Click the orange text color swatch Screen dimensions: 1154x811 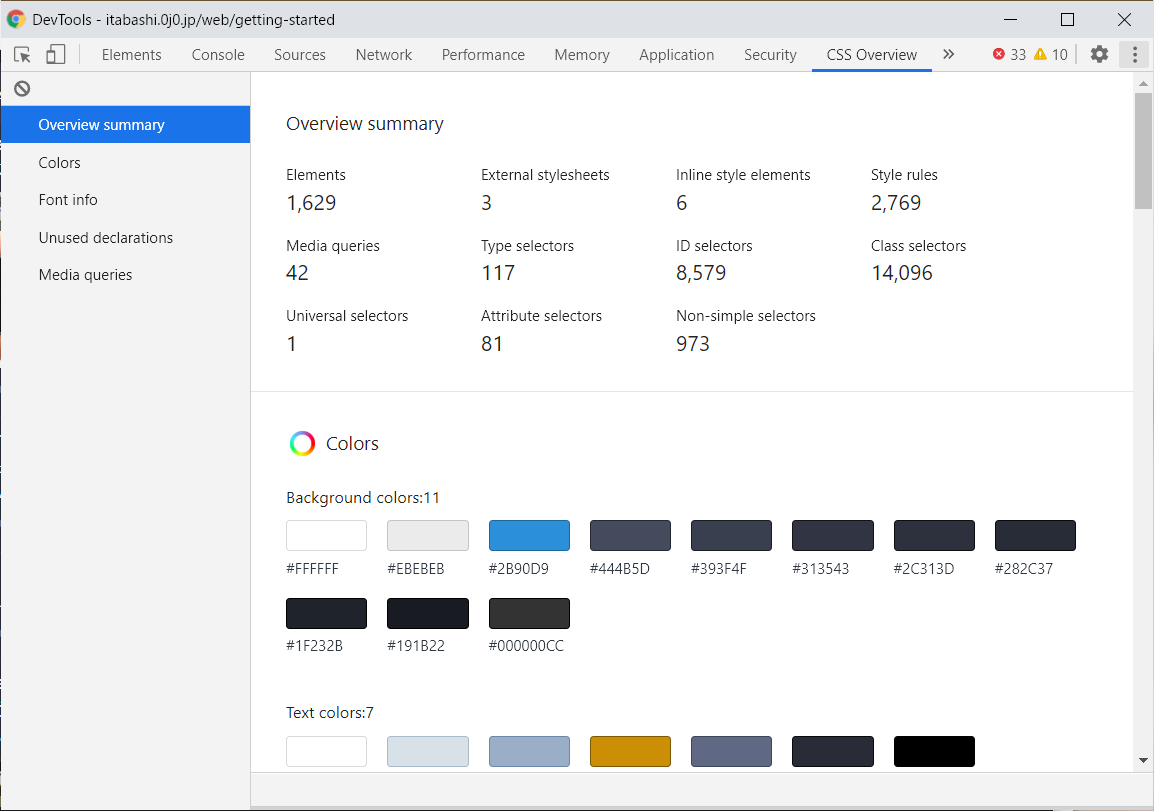click(x=630, y=751)
